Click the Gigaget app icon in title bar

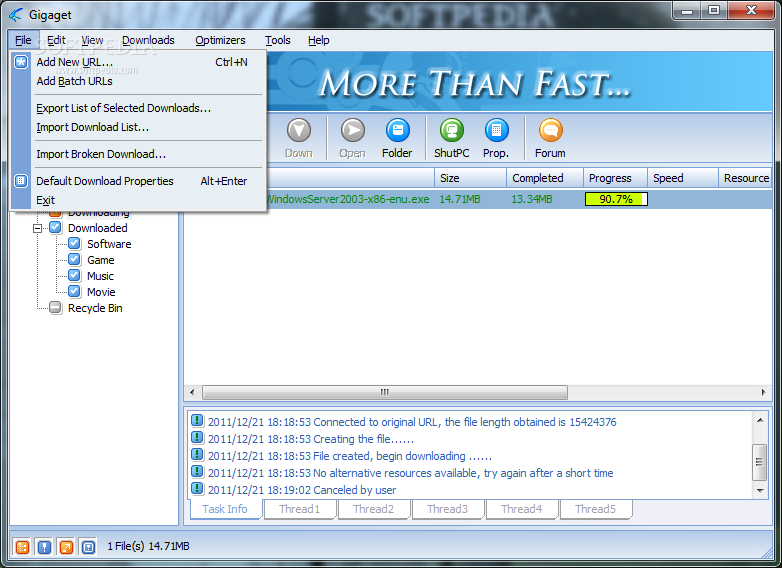[x=15, y=15]
